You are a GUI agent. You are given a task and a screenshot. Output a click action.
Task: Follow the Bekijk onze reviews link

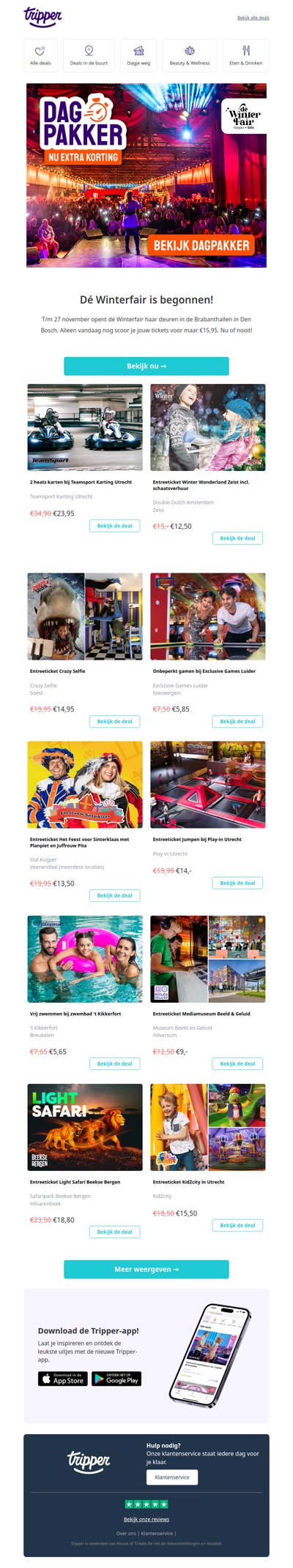coord(146,1519)
